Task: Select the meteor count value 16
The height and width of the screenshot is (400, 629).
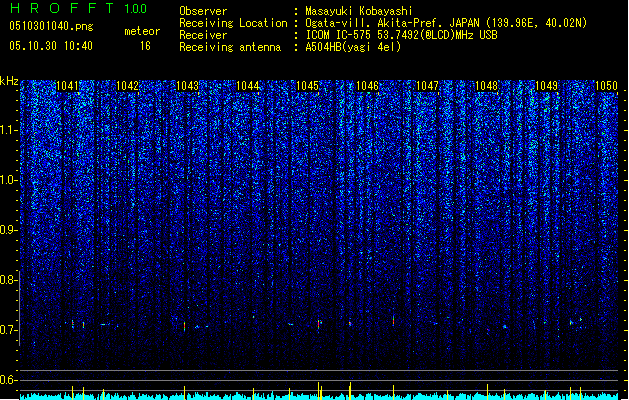Action: click(x=145, y=46)
